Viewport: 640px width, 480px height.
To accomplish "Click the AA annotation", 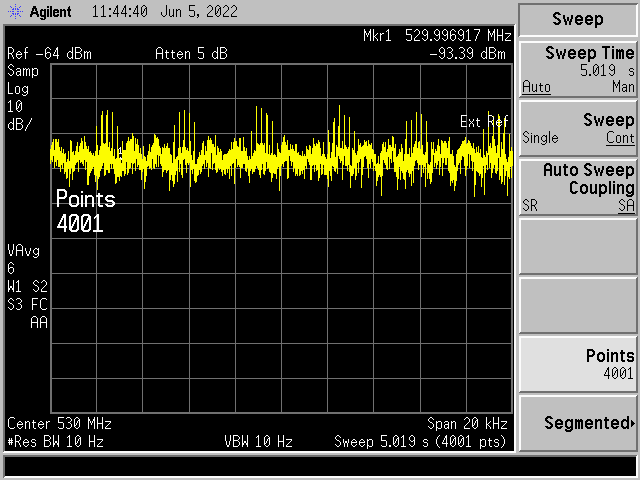I will pyautogui.click(x=39, y=322).
